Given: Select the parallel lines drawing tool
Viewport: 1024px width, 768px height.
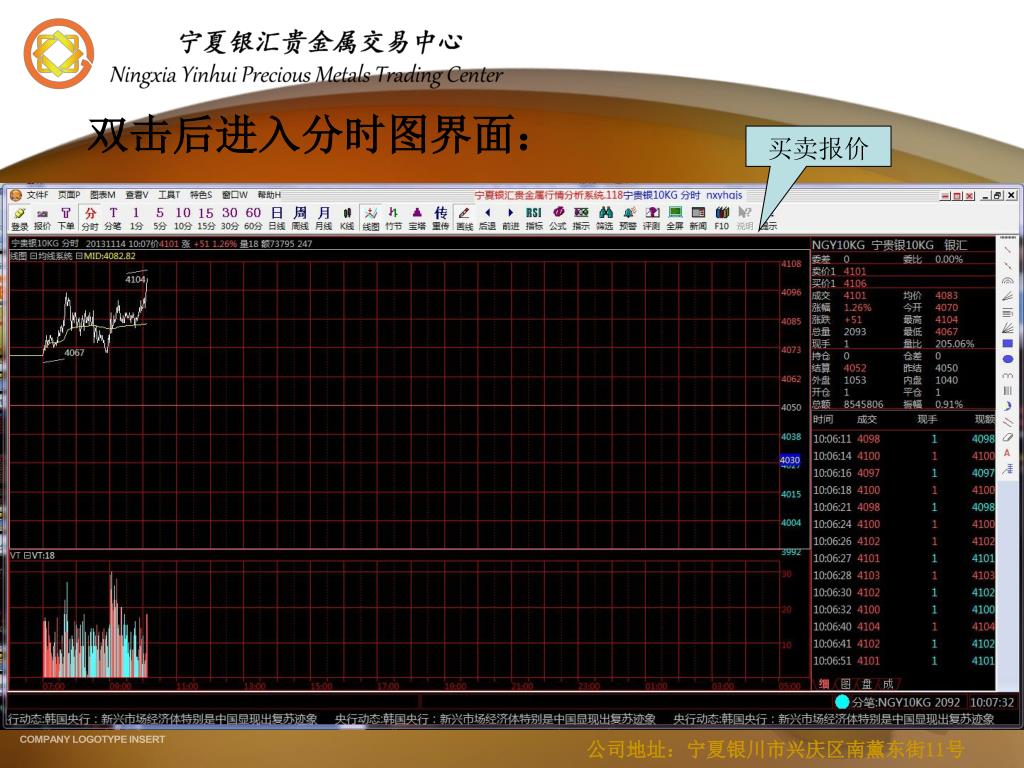Looking at the screenshot, I should [1008, 421].
